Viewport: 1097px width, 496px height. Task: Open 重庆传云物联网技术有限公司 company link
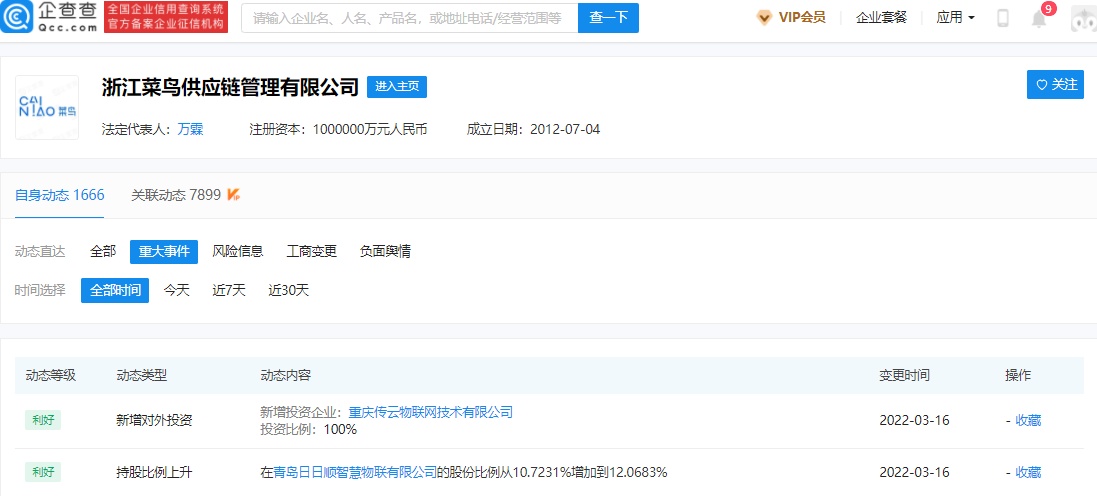pyautogui.click(x=430, y=413)
